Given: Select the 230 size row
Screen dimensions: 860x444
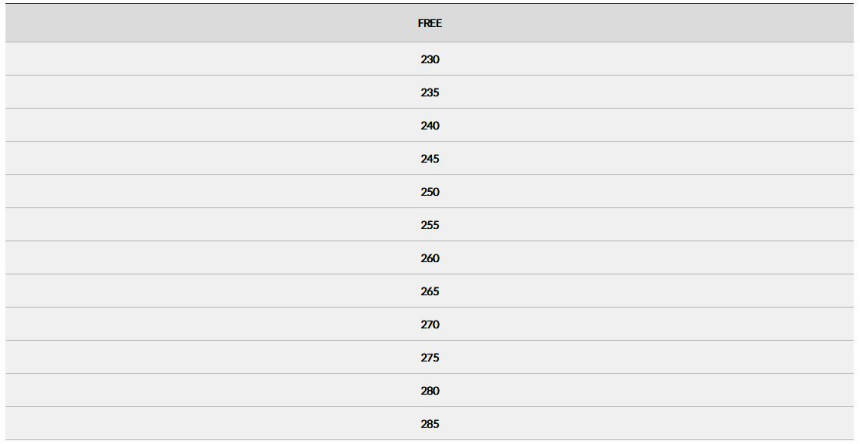Looking at the screenshot, I should click(429, 59).
